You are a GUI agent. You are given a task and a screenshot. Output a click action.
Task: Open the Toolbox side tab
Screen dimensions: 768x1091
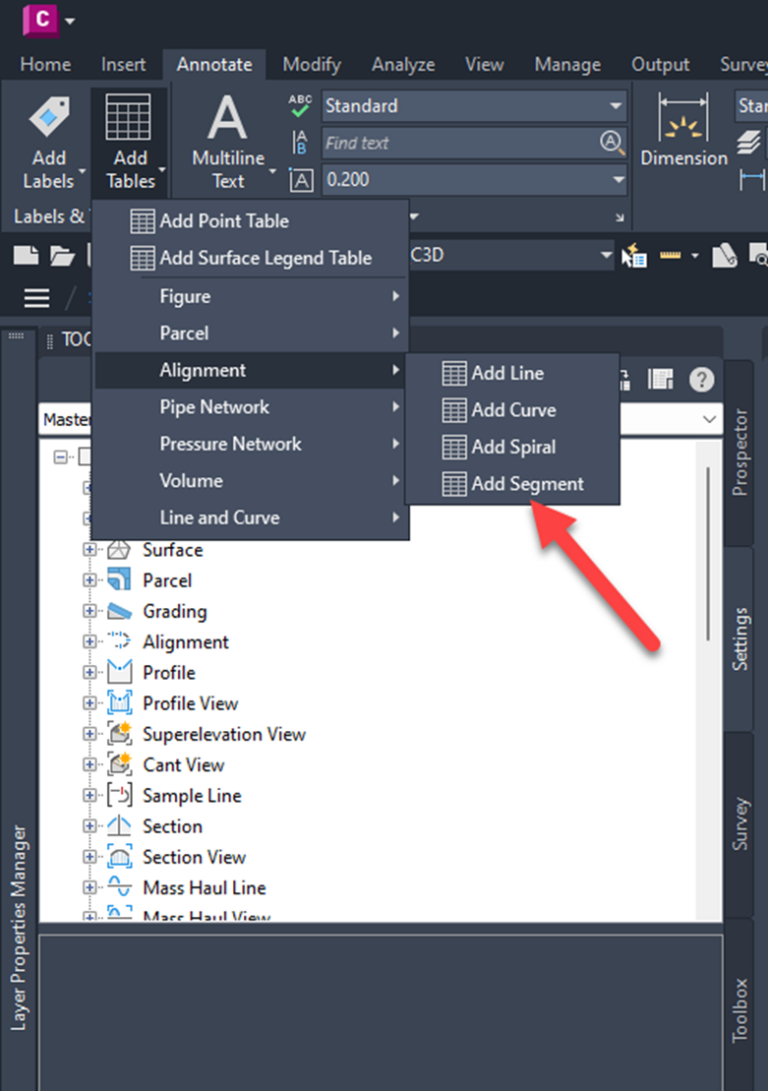pyautogui.click(x=739, y=1009)
